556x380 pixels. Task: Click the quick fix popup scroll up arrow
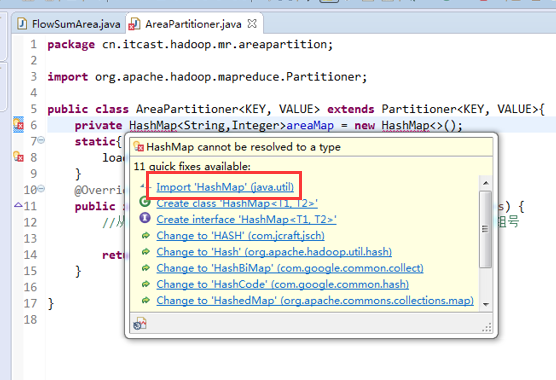click(x=486, y=183)
